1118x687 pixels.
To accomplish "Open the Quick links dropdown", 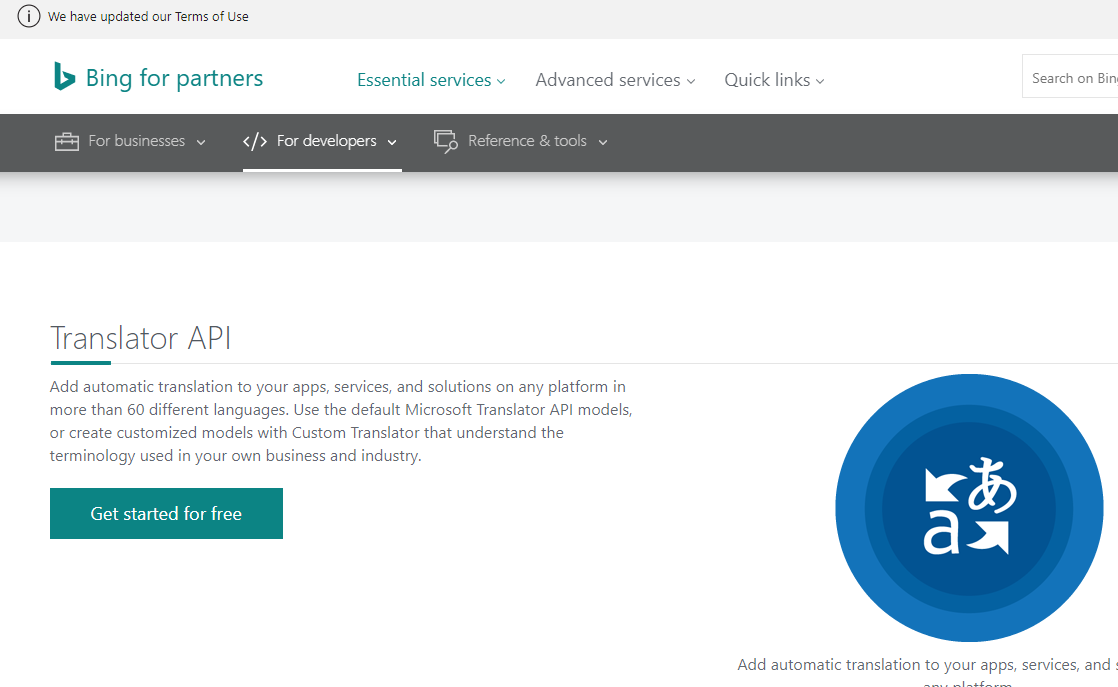I will [x=774, y=80].
